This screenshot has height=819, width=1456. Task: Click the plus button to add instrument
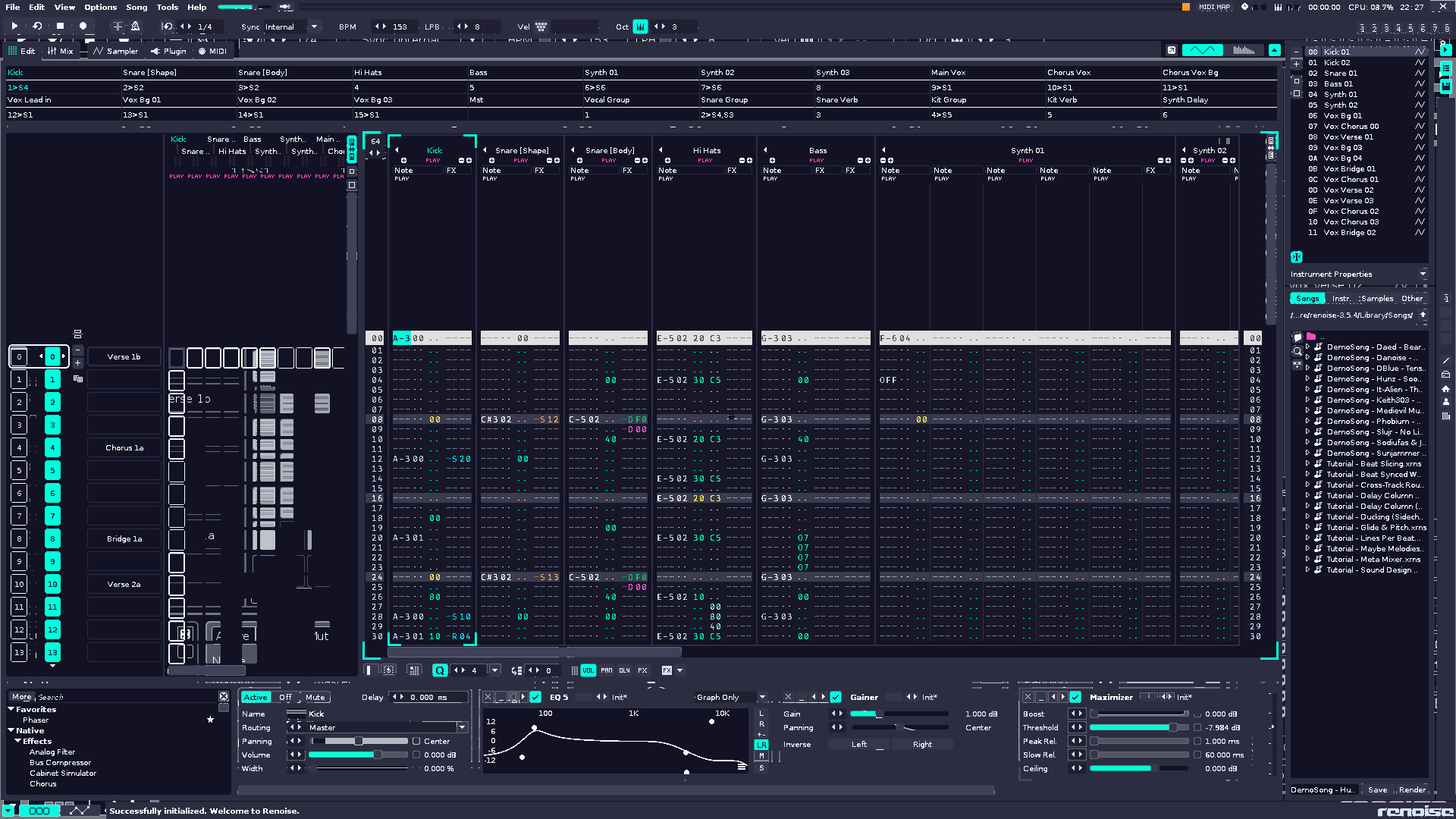tap(1296, 64)
